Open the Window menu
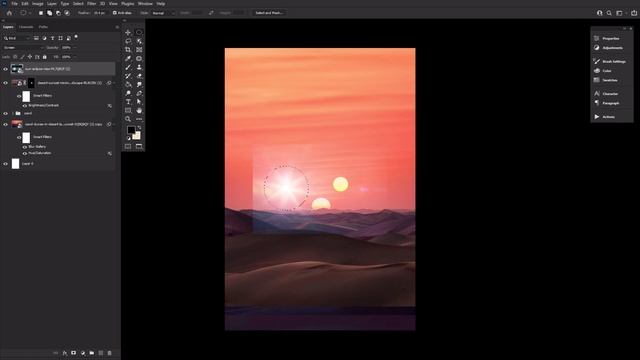 (145, 4)
